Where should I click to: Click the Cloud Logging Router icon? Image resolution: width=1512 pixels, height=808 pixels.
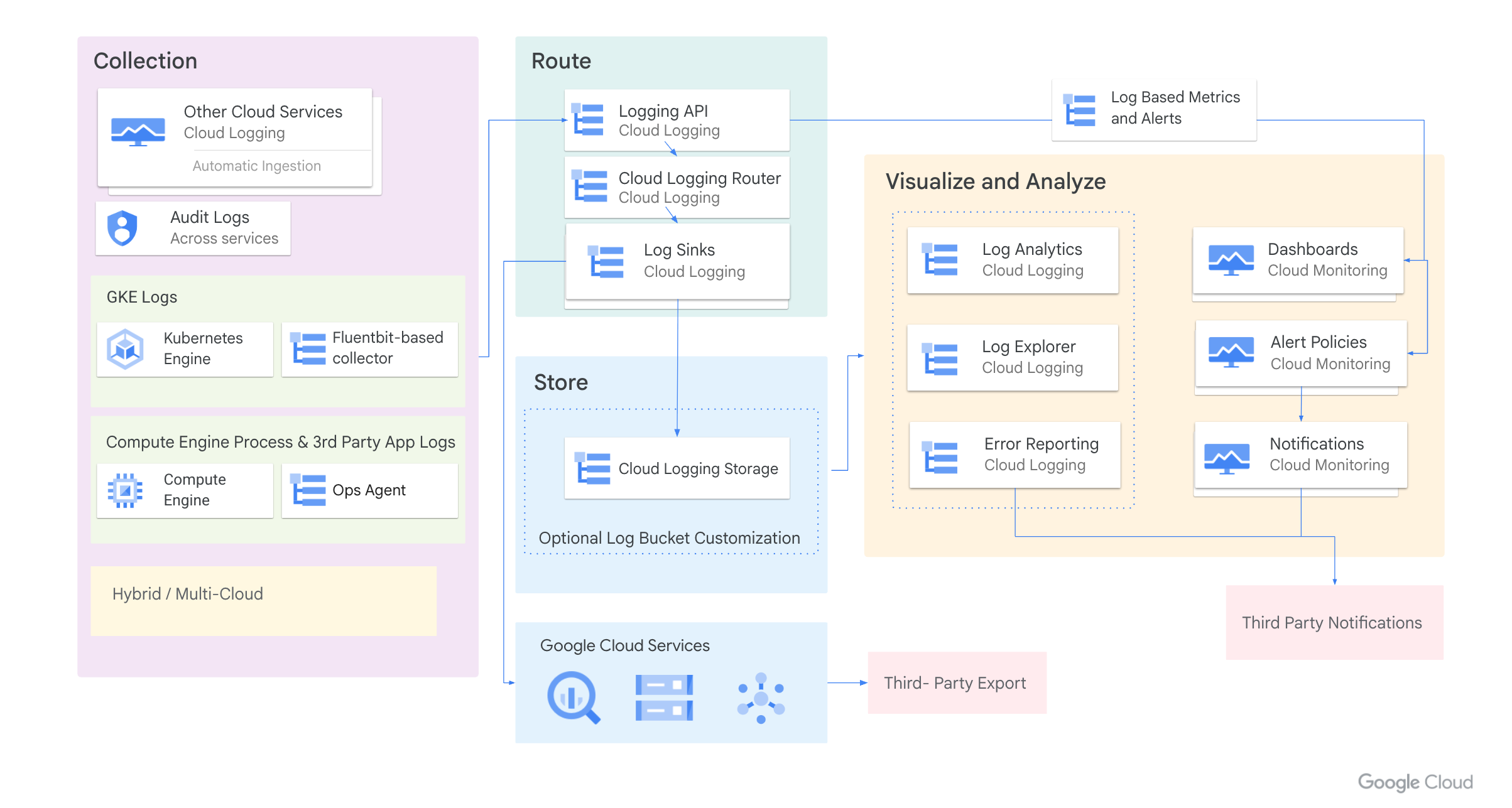point(589,186)
